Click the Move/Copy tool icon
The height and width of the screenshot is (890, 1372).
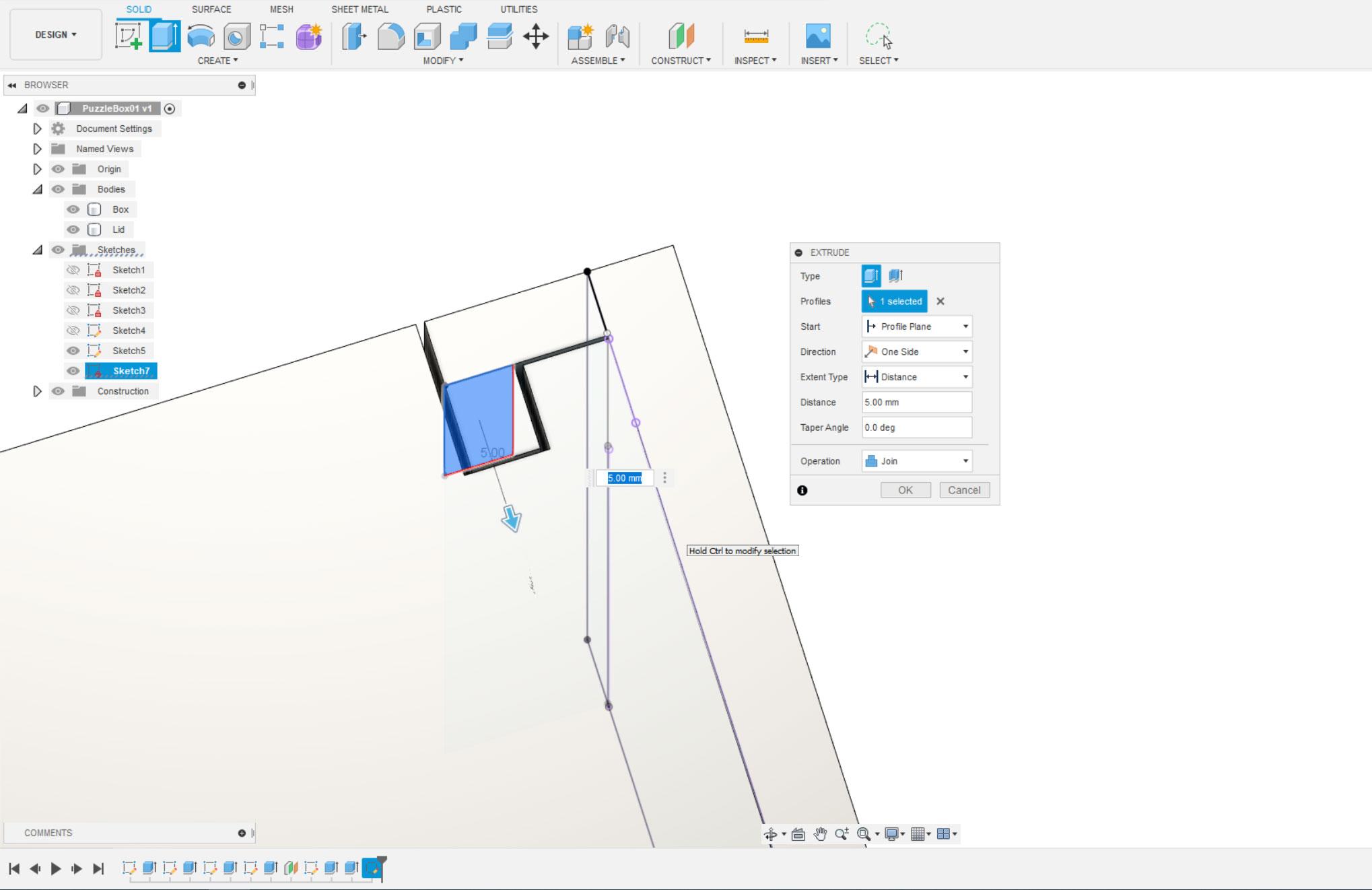537,36
